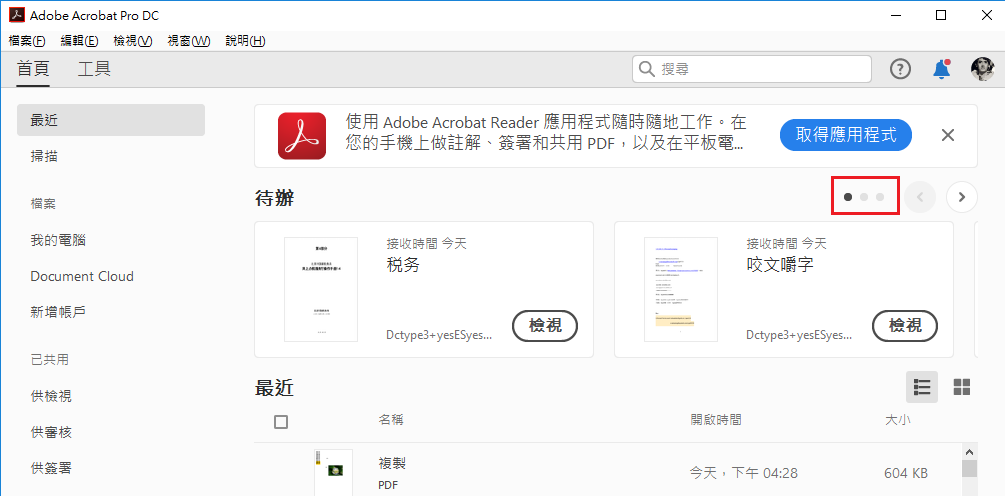This screenshot has height=496, width=1005.
Task: Open the 說明(H) menu
Action: (245, 41)
